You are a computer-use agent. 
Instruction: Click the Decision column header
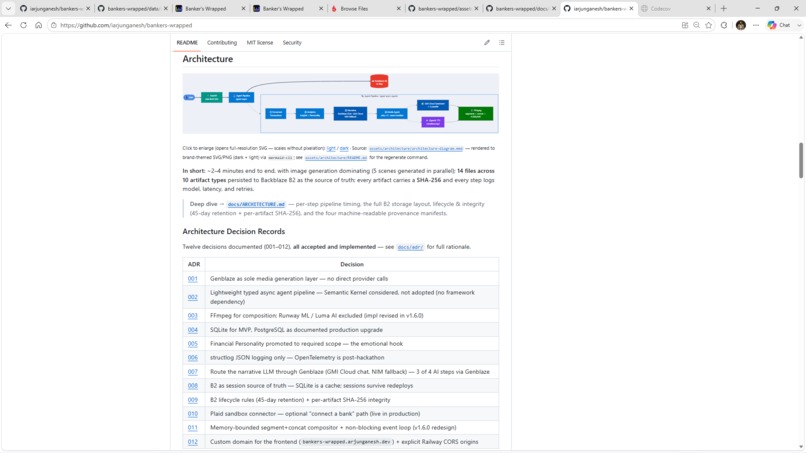click(x=352, y=264)
